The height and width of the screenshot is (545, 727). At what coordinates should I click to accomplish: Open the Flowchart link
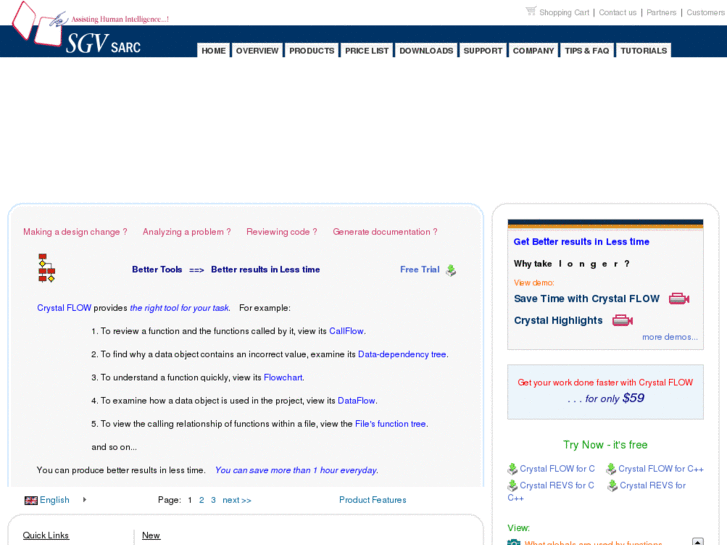click(x=283, y=378)
